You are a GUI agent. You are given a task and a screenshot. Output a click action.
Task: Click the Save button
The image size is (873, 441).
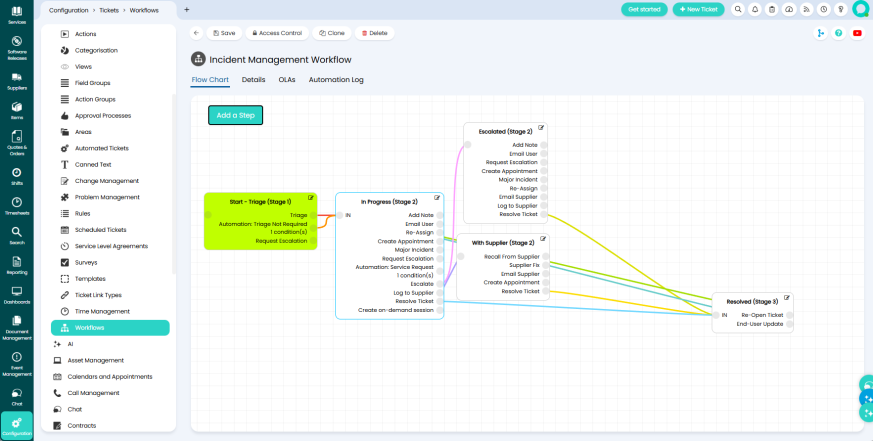click(224, 33)
